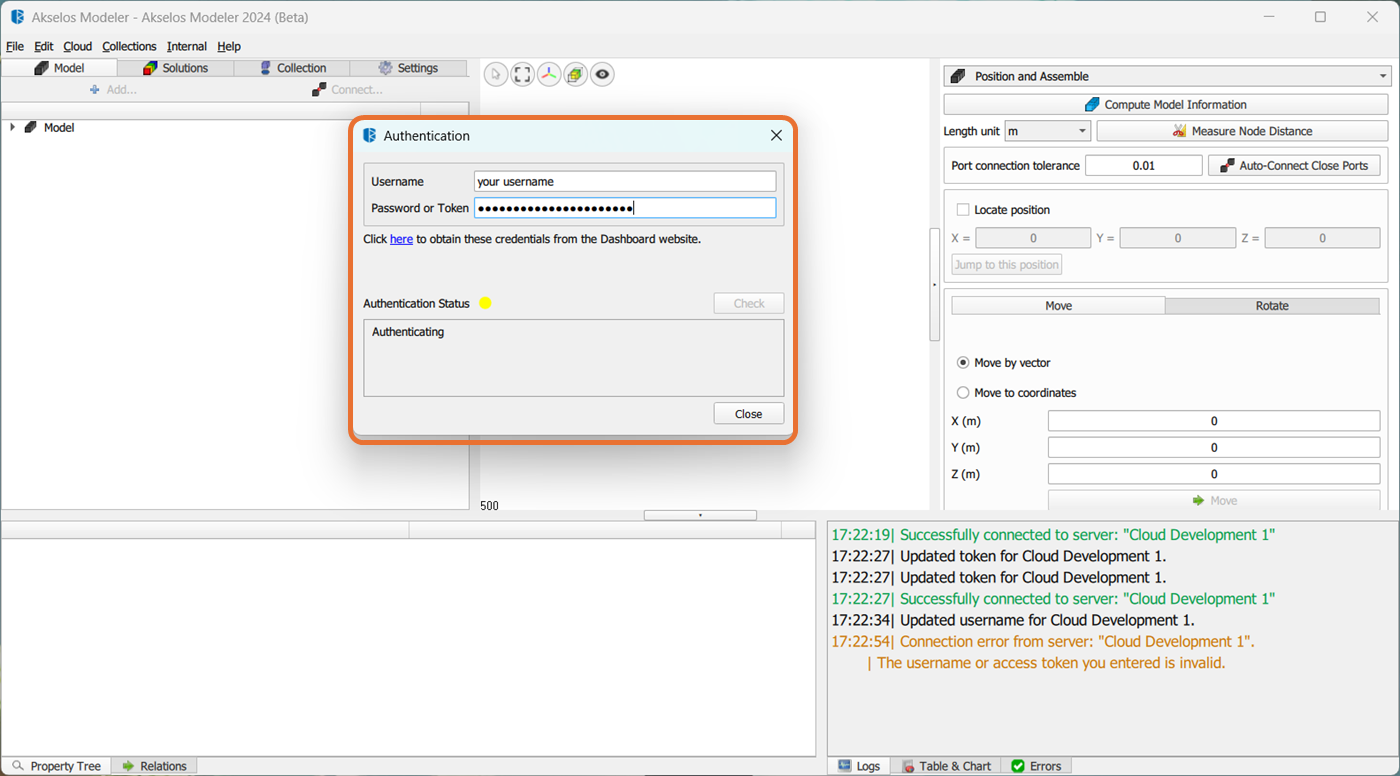Click the green-arrow Move button
The width and height of the screenshot is (1400, 776).
pyautogui.click(x=1214, y=500)
